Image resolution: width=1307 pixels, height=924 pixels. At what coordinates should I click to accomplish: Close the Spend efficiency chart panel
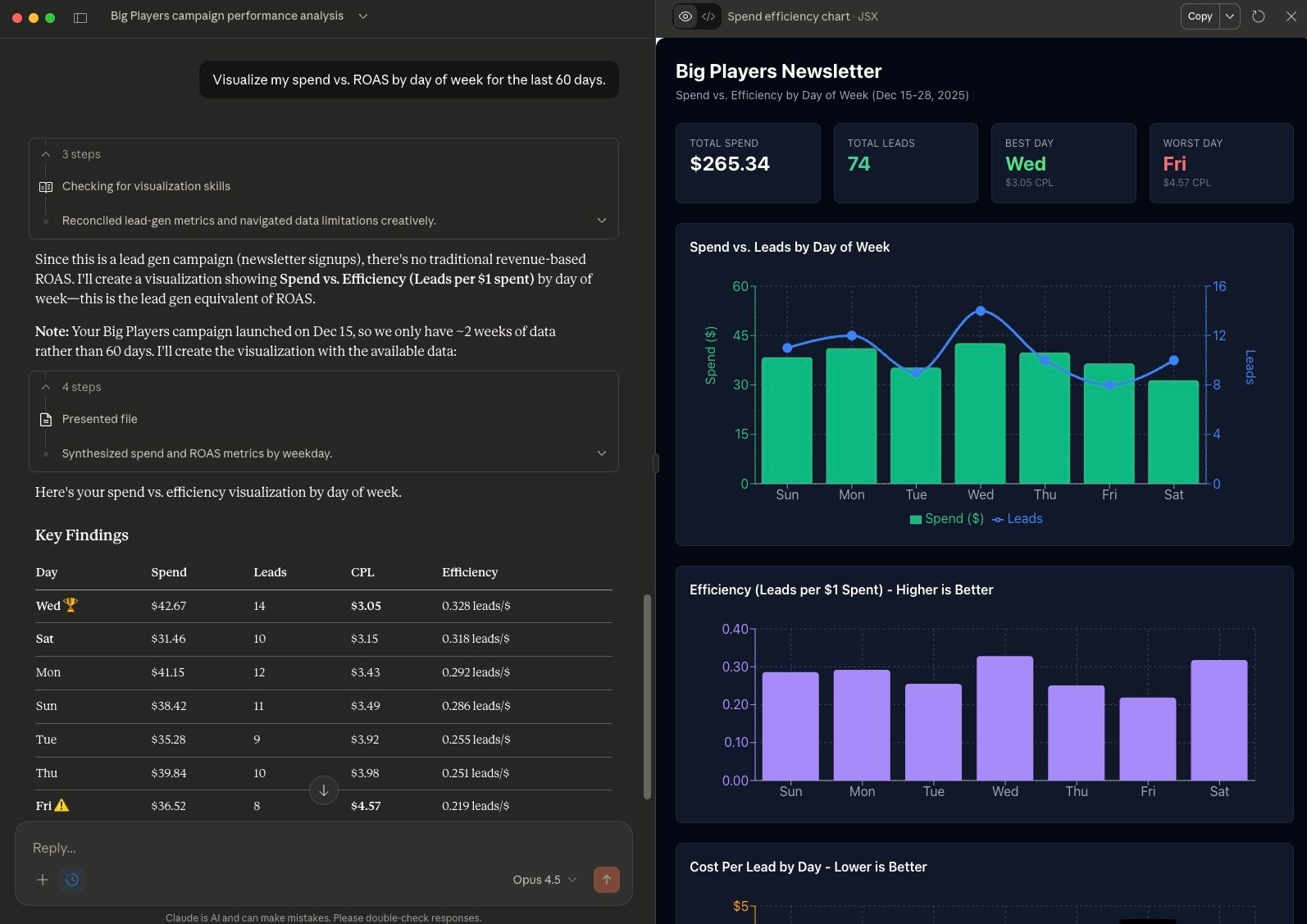pyautogui.click(x=1291, y=16)
